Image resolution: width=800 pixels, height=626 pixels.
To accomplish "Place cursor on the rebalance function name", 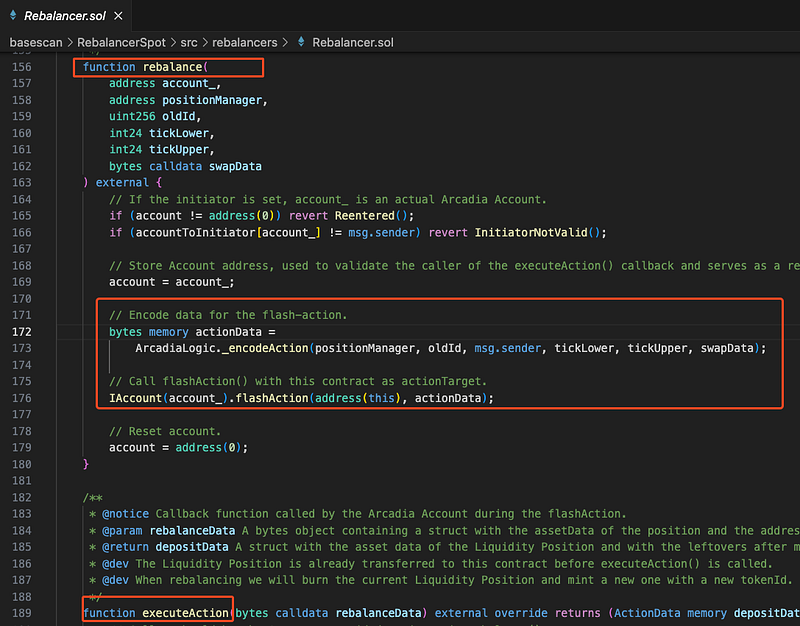I will tap(172, 67).
